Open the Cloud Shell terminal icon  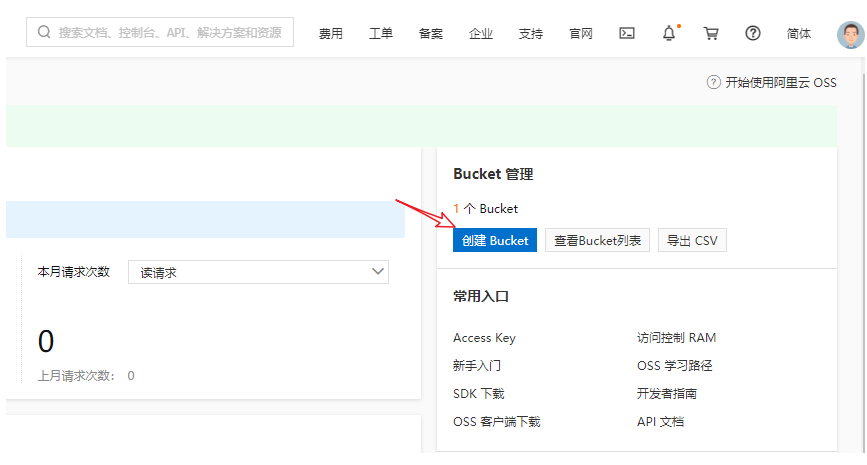pyautogui.click(x=626, y=33)
